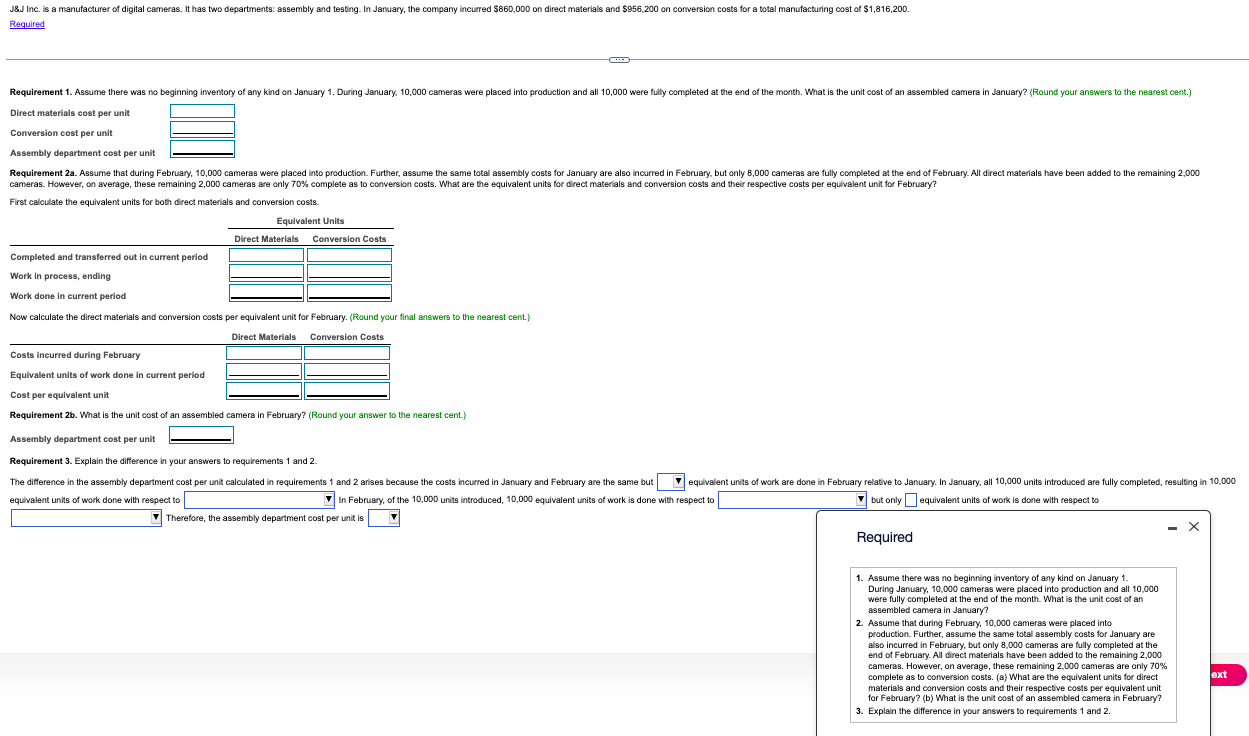Click 'Conversion Costs' header in cost per unit table

pos(347,337)
